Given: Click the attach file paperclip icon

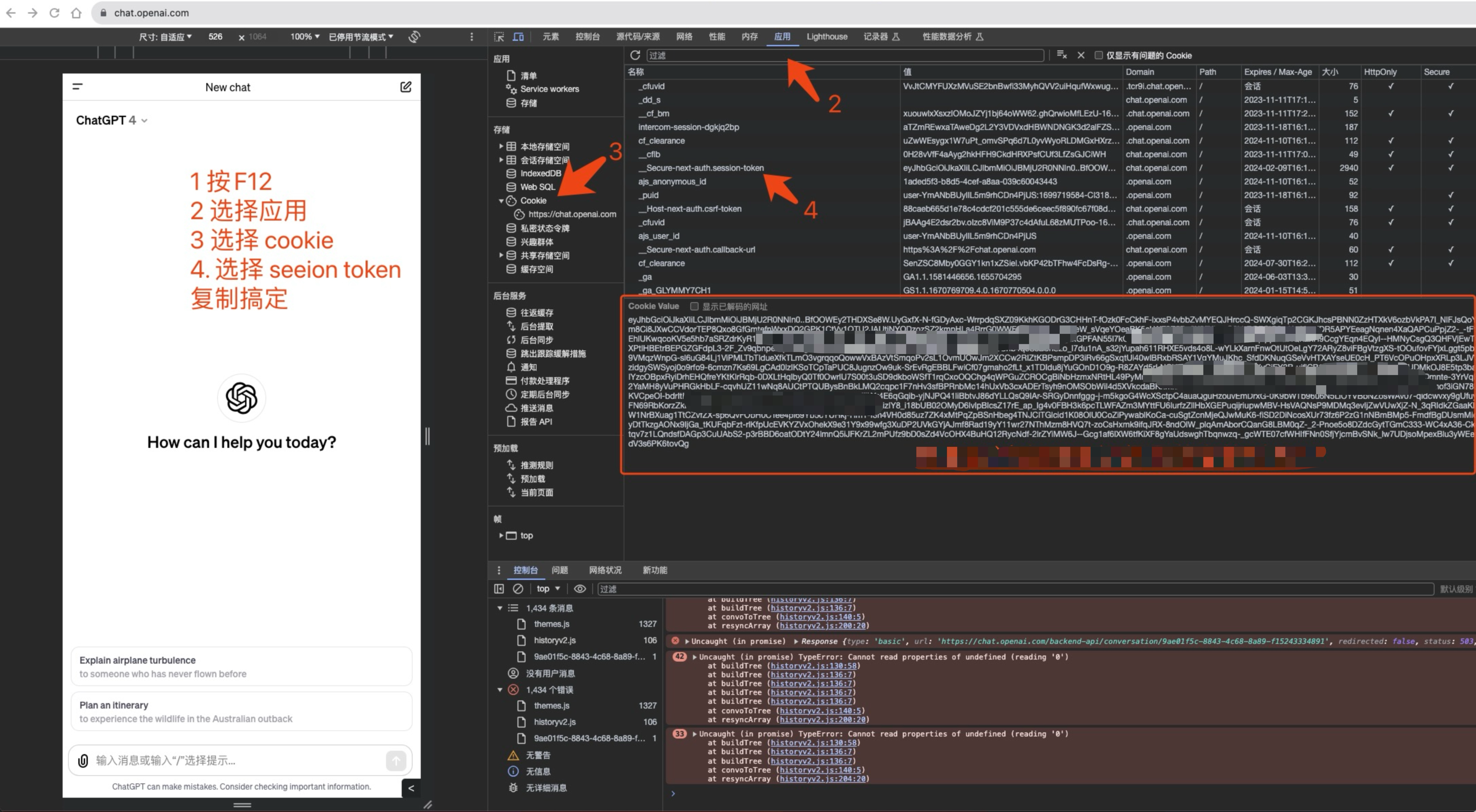Looking at the screenshot, I should click(x=83, y=761).
